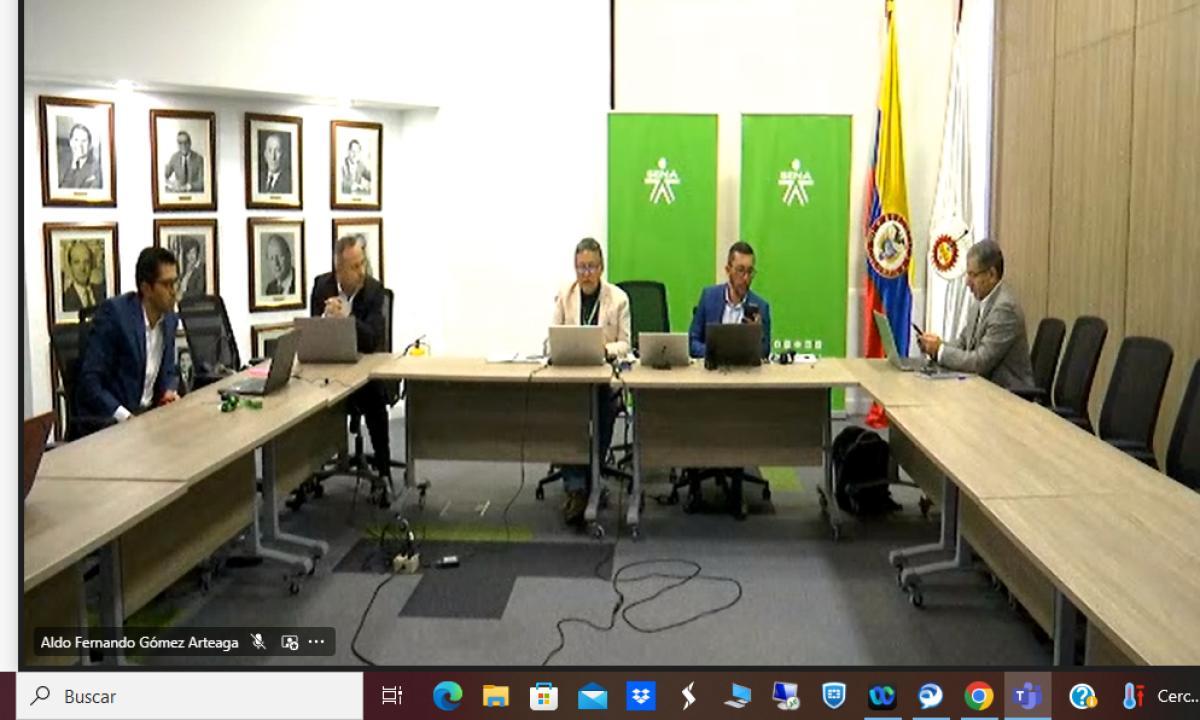
Task: Open the blue shield taskbar app
Action: click(833, 696)
